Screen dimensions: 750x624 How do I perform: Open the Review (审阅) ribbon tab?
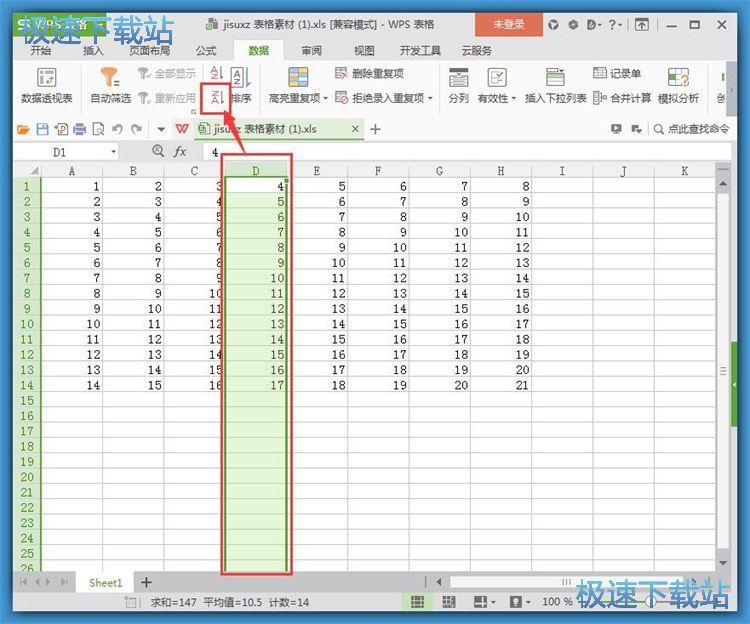311,50
